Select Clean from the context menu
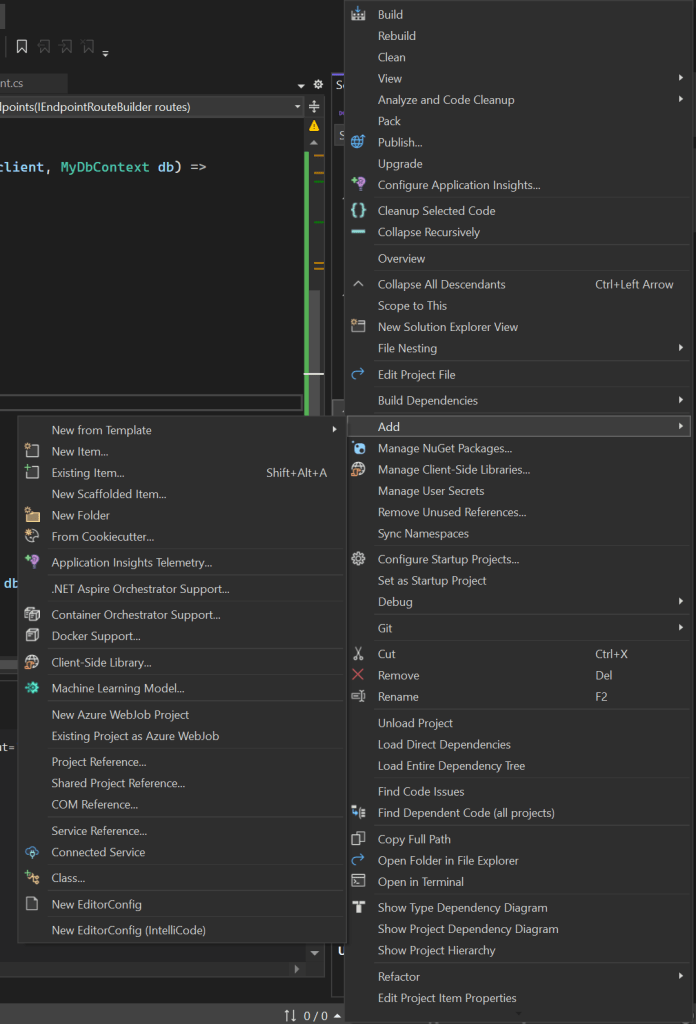Screen dimensions: 696x1024 tap(391, 57)
